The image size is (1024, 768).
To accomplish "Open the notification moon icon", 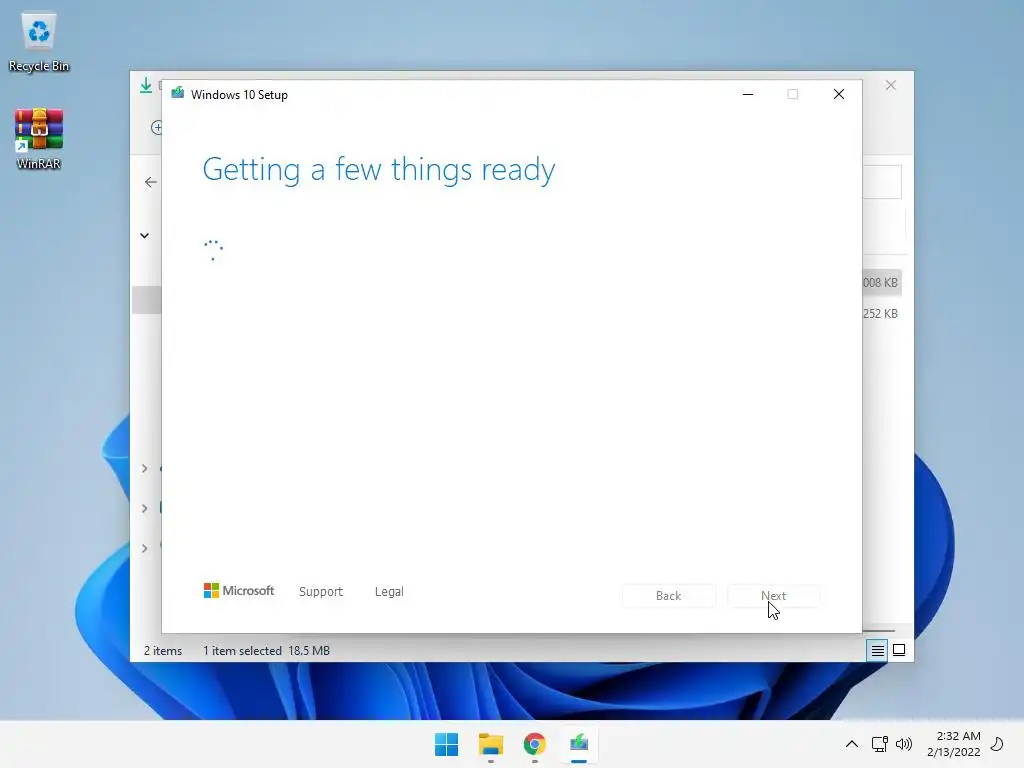I will click(997, 744).
